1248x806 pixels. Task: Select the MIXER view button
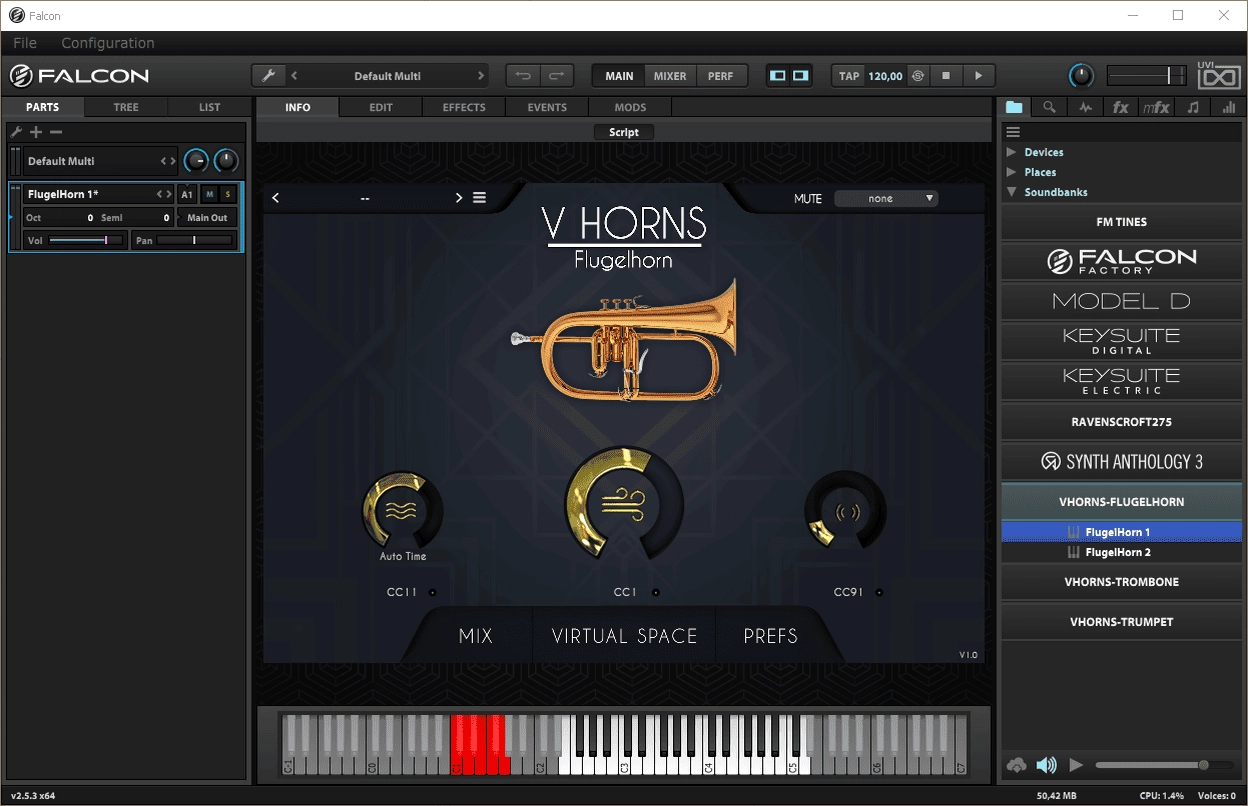(x=670, y=76)
